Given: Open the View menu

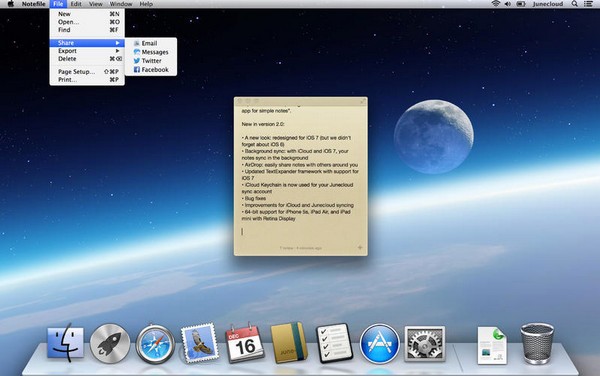Looking at the screenshot, I should 96,4.
